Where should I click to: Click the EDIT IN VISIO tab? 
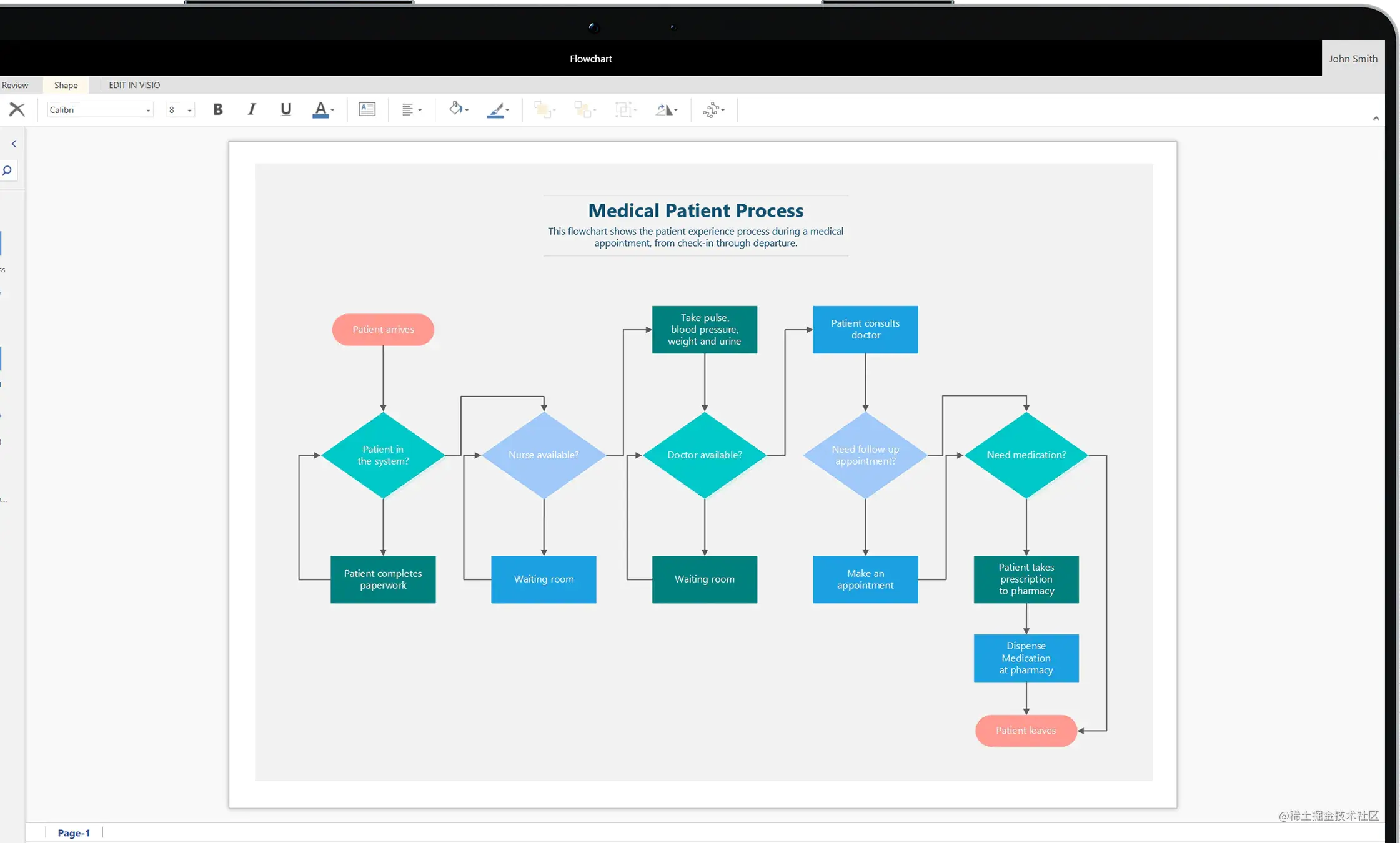[134, 85]
